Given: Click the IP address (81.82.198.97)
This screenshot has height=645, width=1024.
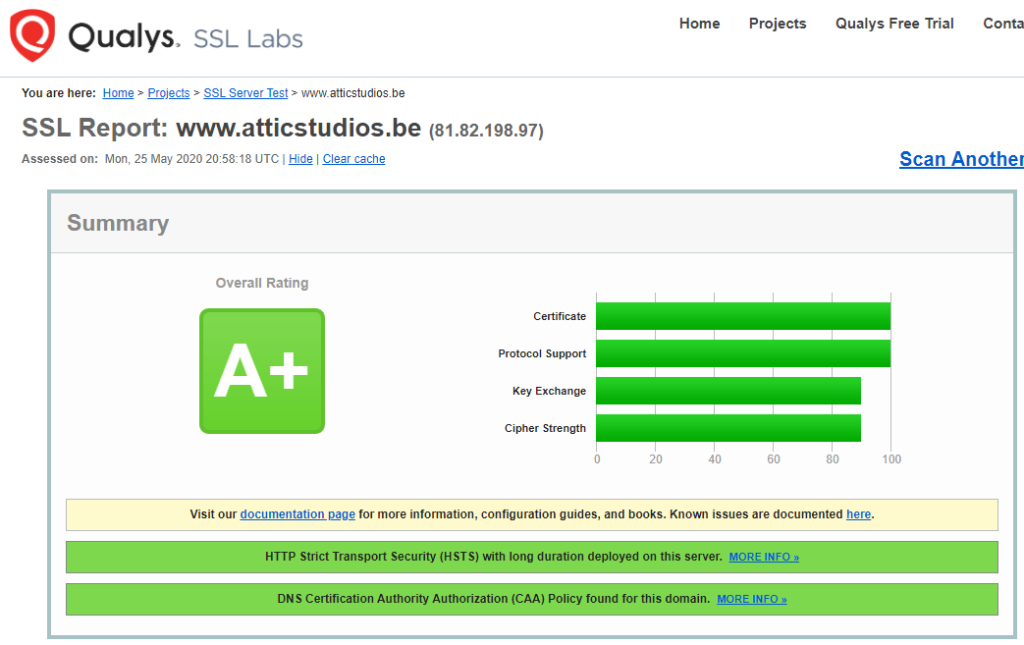Looking at the screenshot, I should (x=486, y=131).
